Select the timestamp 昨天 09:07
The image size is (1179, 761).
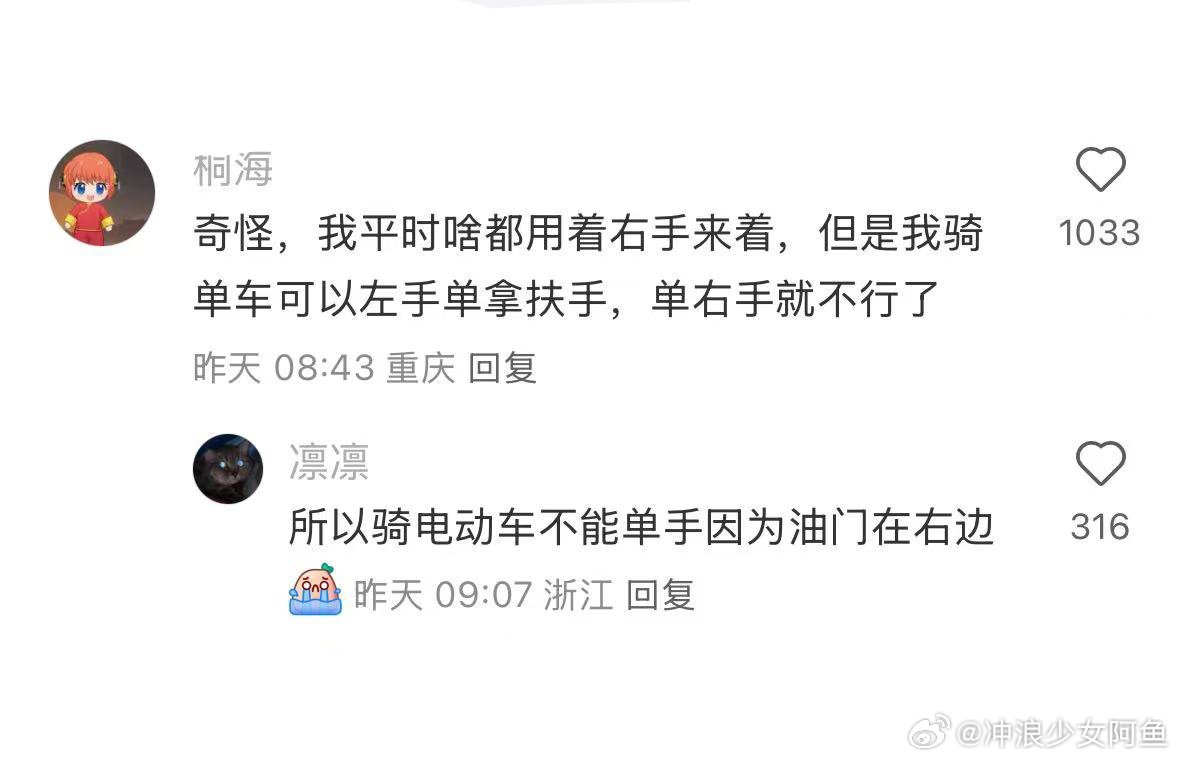(443, 595)
